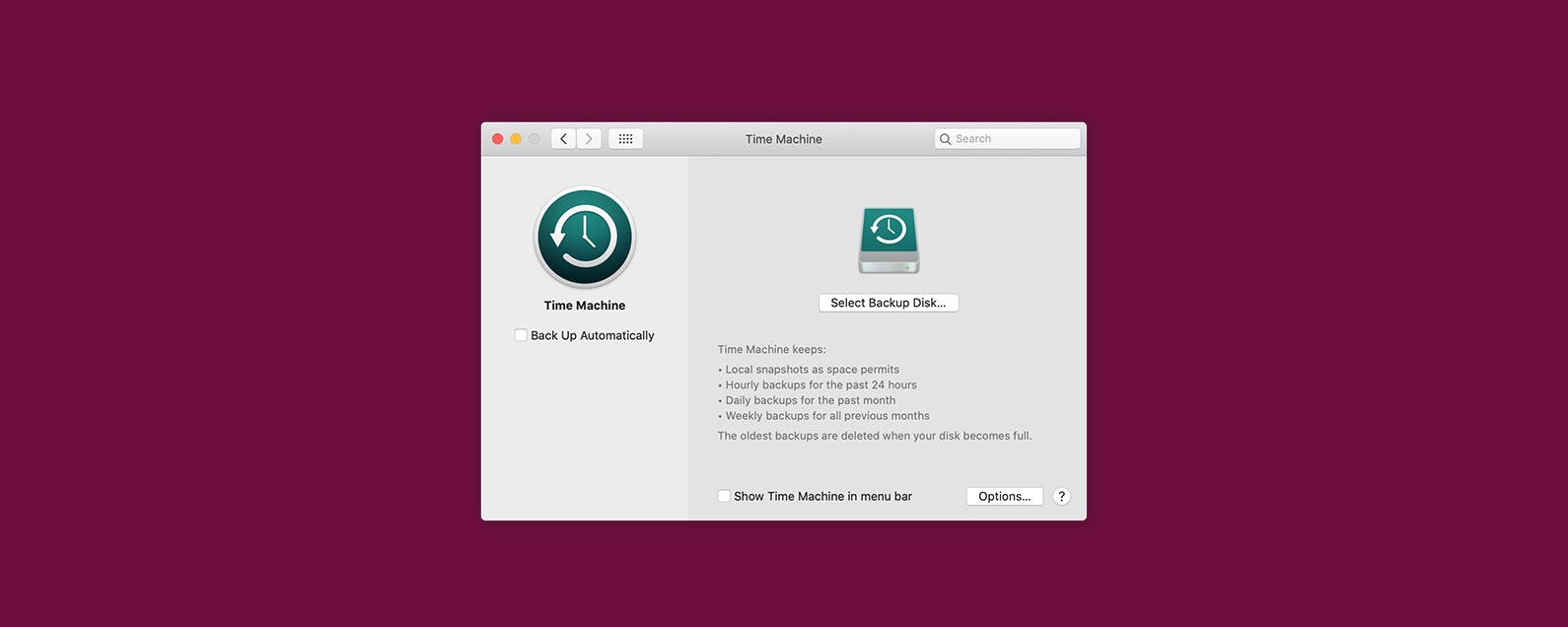
Task: Click the Time Machine window title
Action: tap(783, 139)
